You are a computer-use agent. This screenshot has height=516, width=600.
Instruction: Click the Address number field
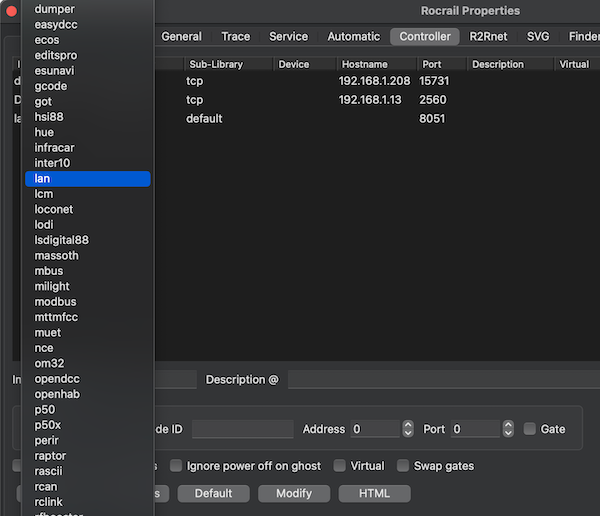coord(375,429)
